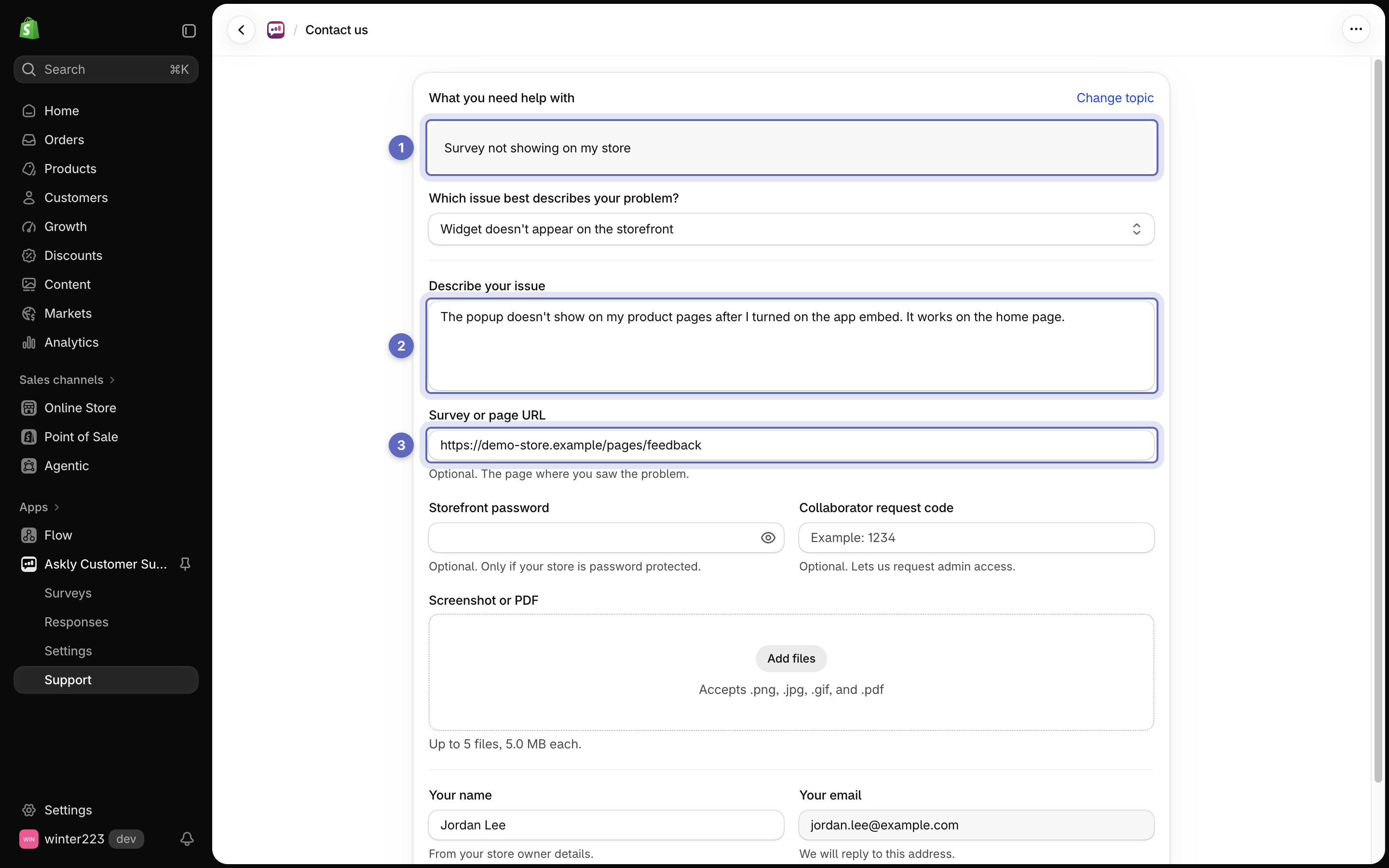Click the Change topic link
Screen dimensions: 1389x868
pyautogui.click(x=1115, y=98)
